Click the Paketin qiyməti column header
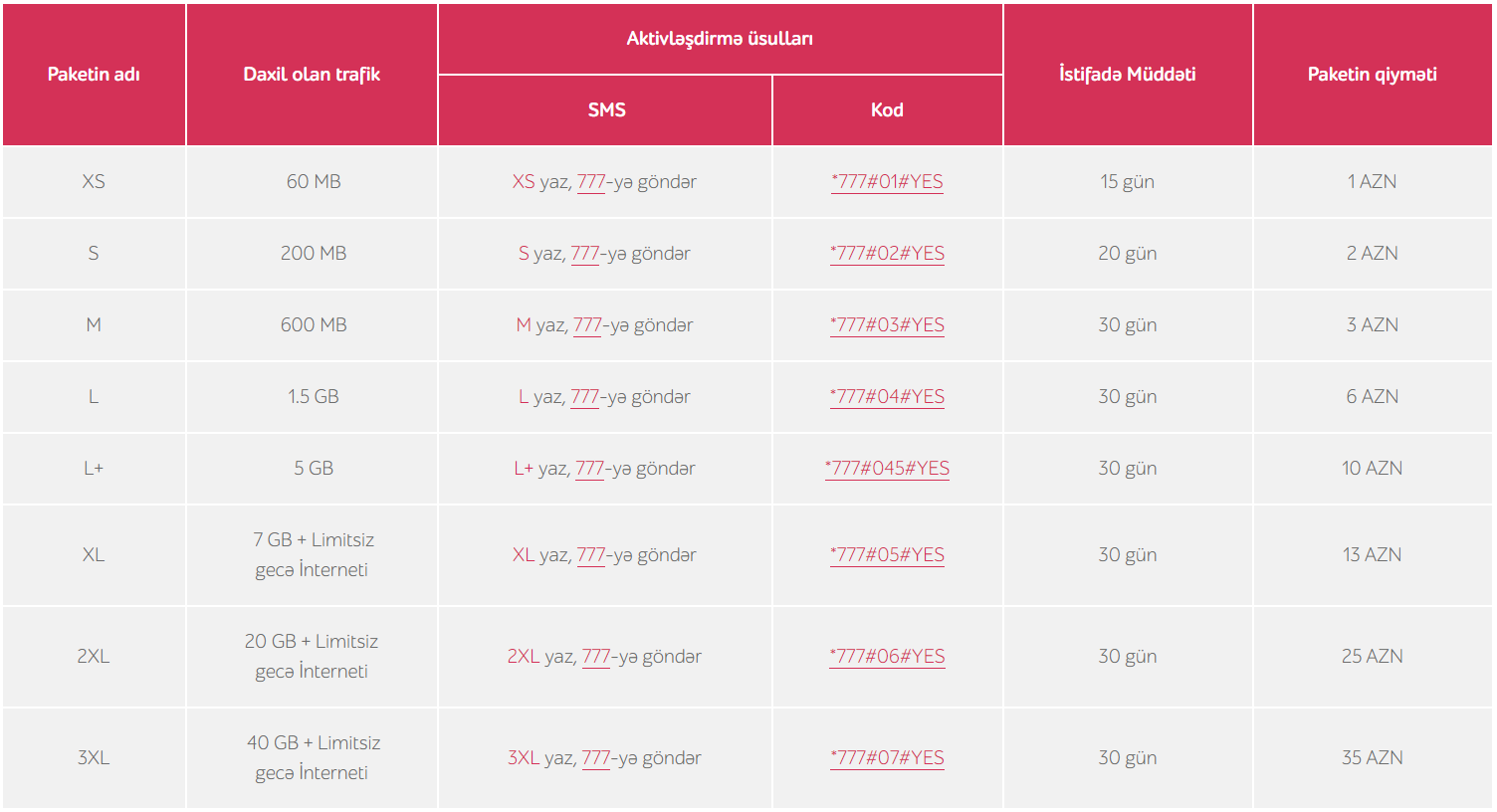Image resolution: width=1497 pixels, height=812 pixels. [1373, 75]
